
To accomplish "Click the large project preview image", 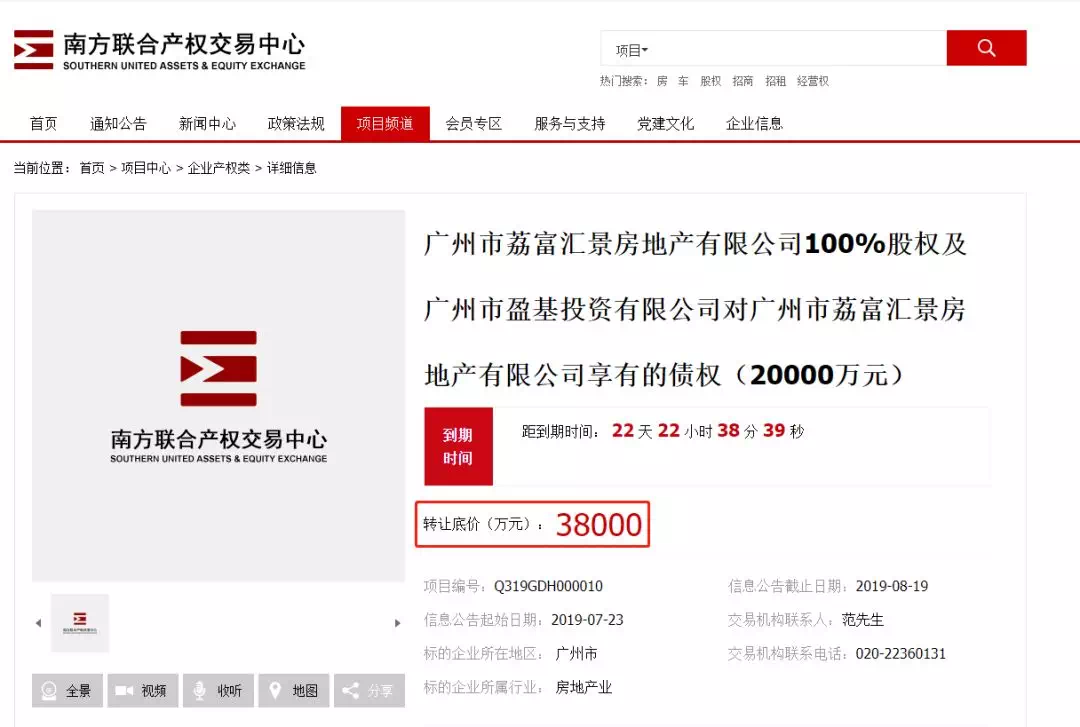I will coord(218,396).
